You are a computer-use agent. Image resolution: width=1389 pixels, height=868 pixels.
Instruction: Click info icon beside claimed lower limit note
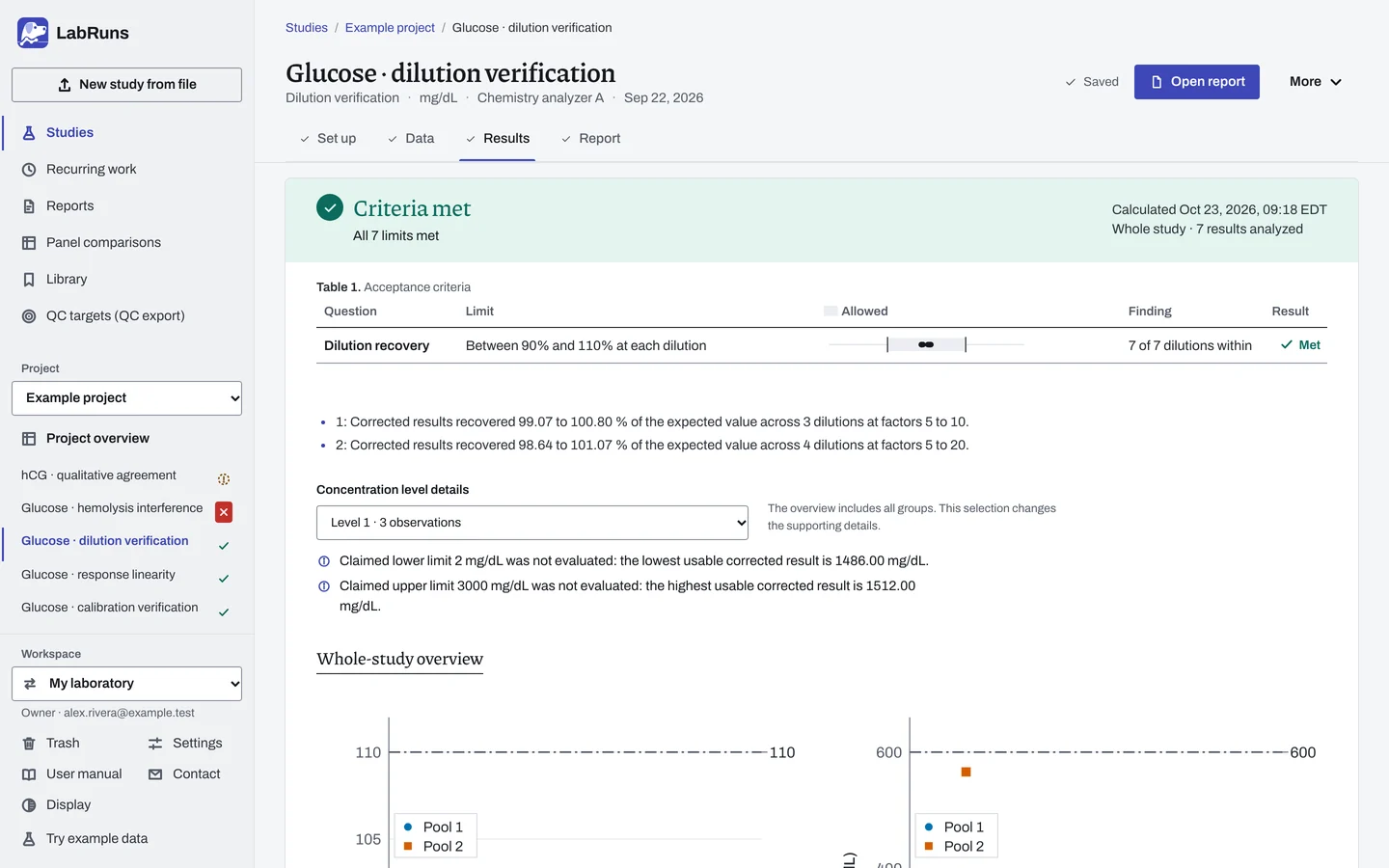[x=324, y=561]
